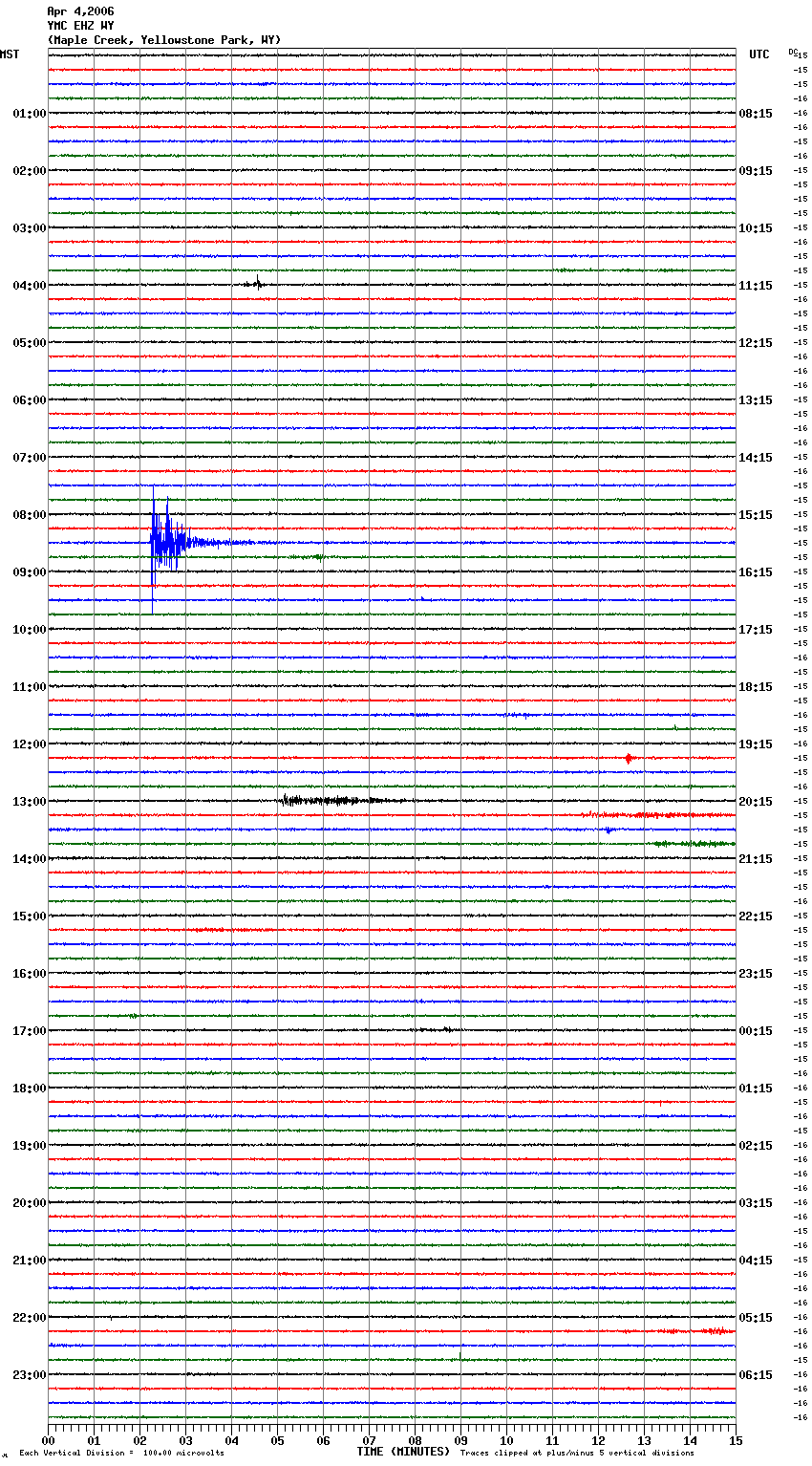The image size is (812, 1466).
Task: Click the "13:15" UTC time label
Action: [x=756, y=400]
